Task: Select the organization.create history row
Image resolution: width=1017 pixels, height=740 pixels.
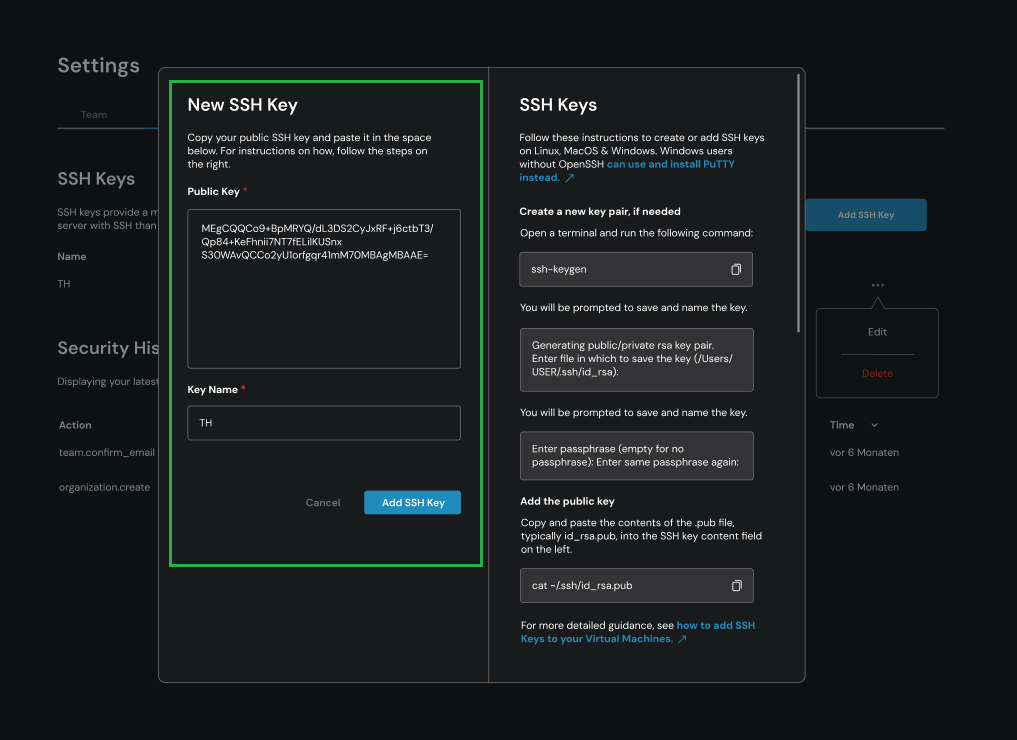Action: click(104, 488)
